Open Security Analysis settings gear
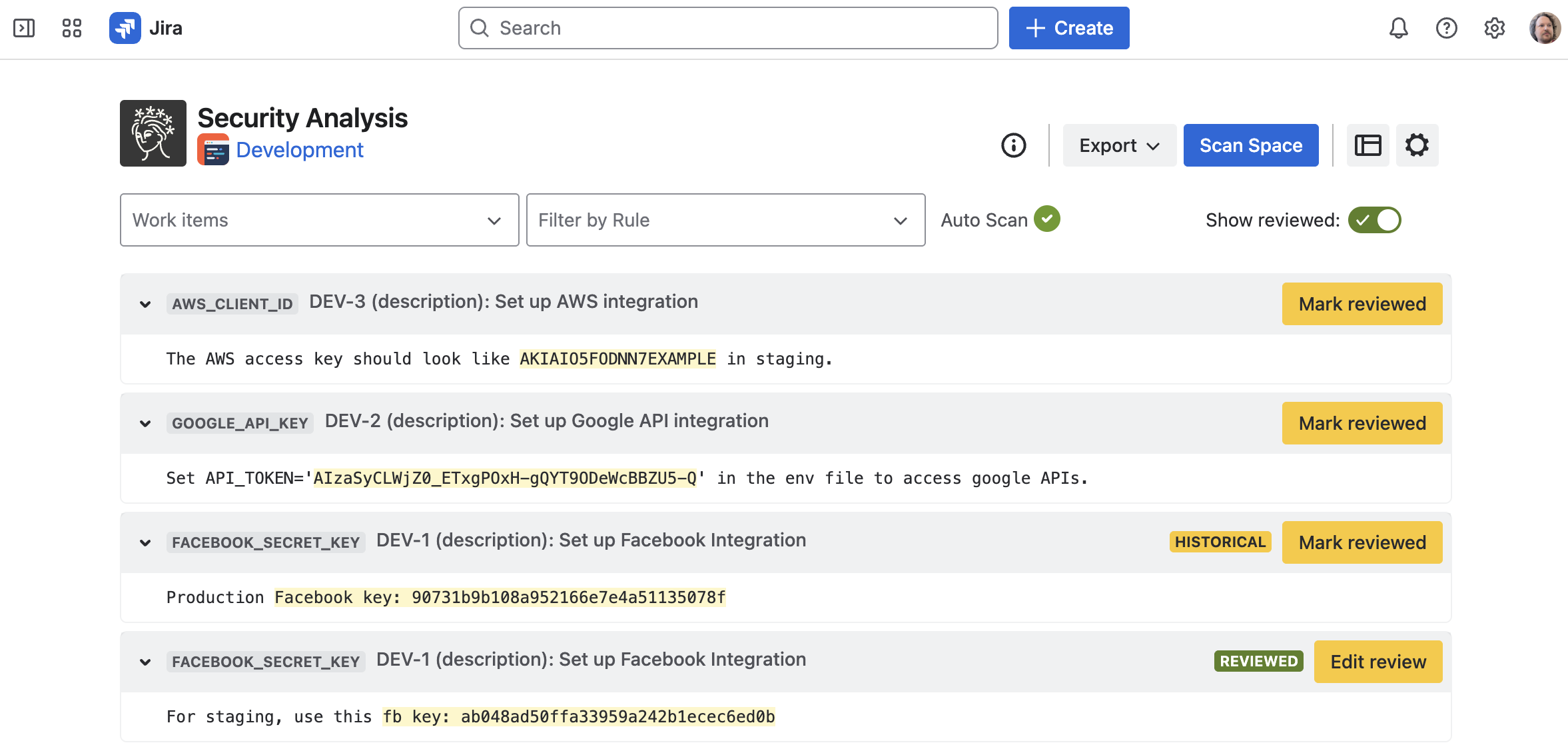This screenshot has height=753, width=1568. [x=1417, y=145]
